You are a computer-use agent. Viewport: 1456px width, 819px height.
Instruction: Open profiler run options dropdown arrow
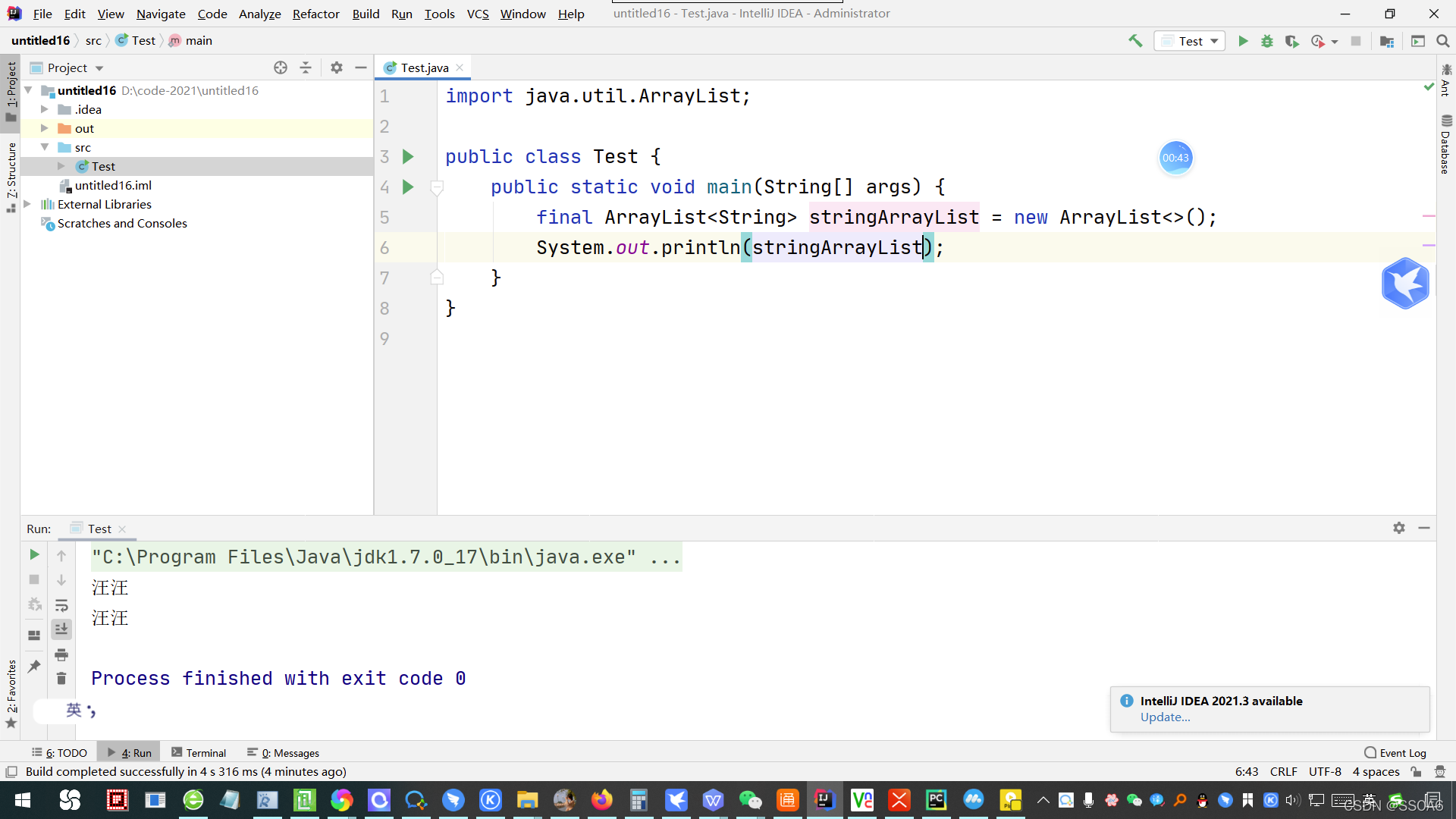(1335, 42)
